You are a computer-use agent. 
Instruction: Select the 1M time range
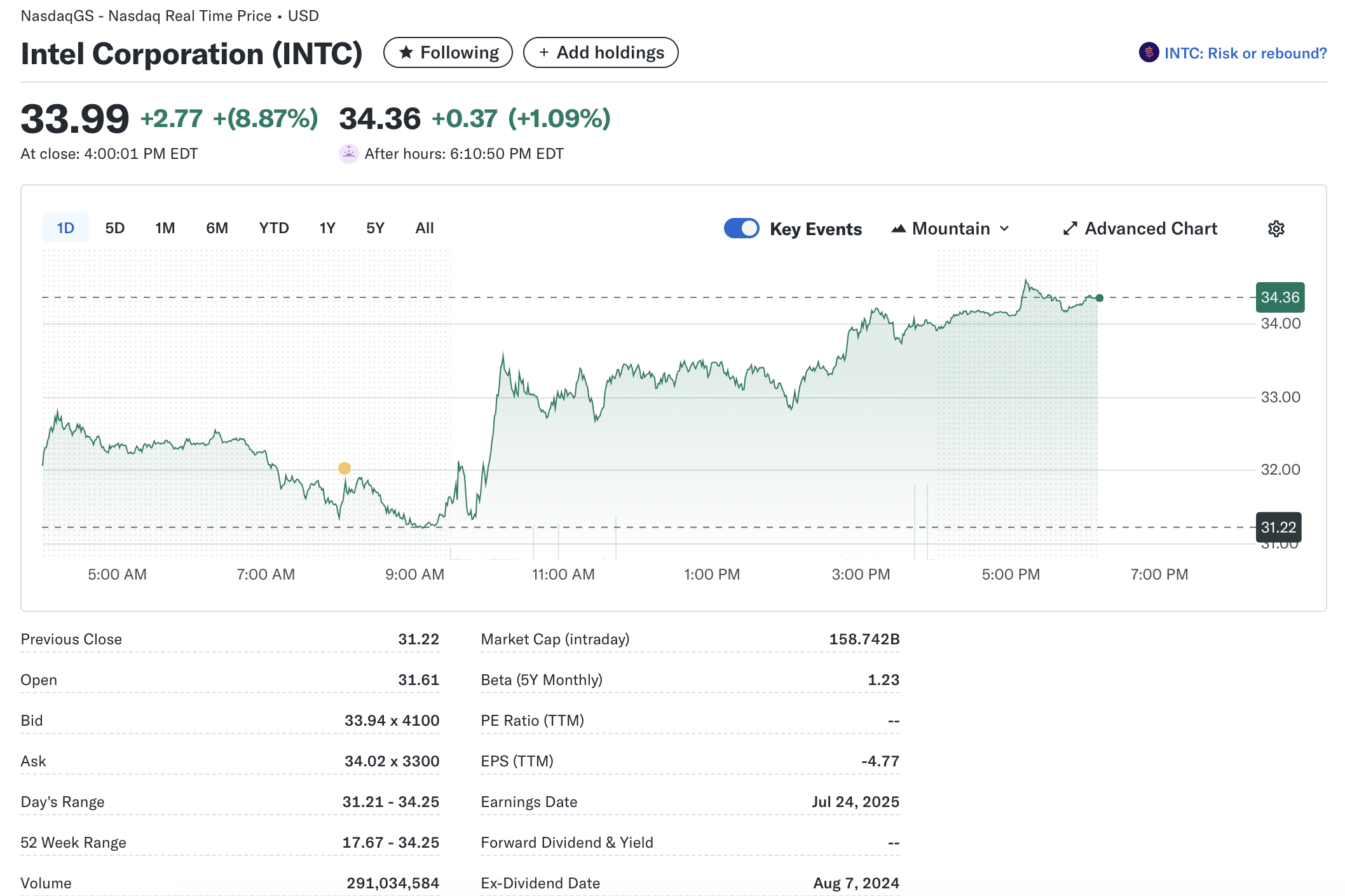point(165,228)
